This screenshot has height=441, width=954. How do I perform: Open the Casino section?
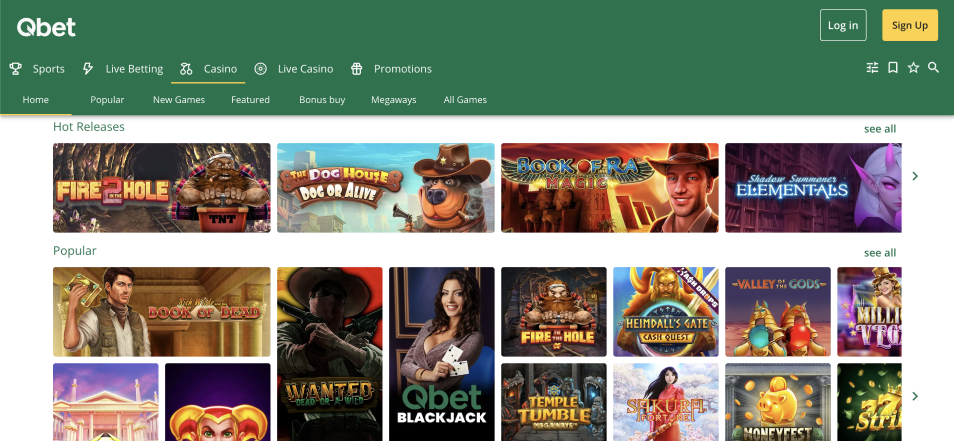[220, 69]
